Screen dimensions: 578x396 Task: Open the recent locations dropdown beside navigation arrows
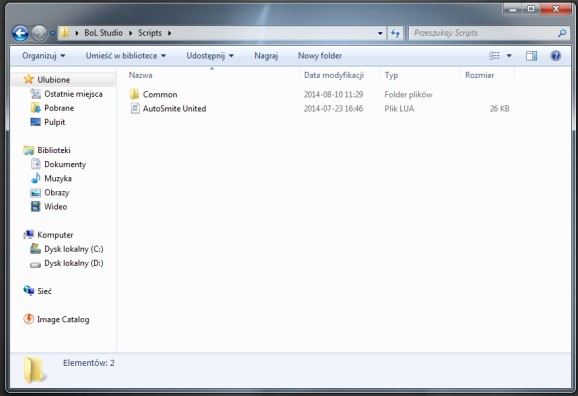pos(52,33)
